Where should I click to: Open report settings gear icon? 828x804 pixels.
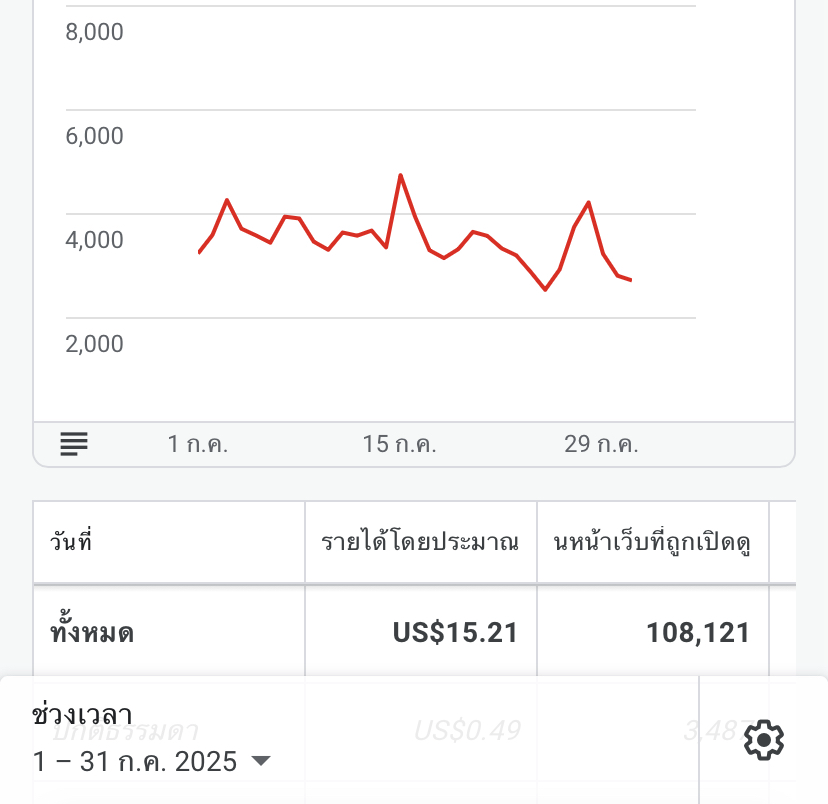click(764, 740)
